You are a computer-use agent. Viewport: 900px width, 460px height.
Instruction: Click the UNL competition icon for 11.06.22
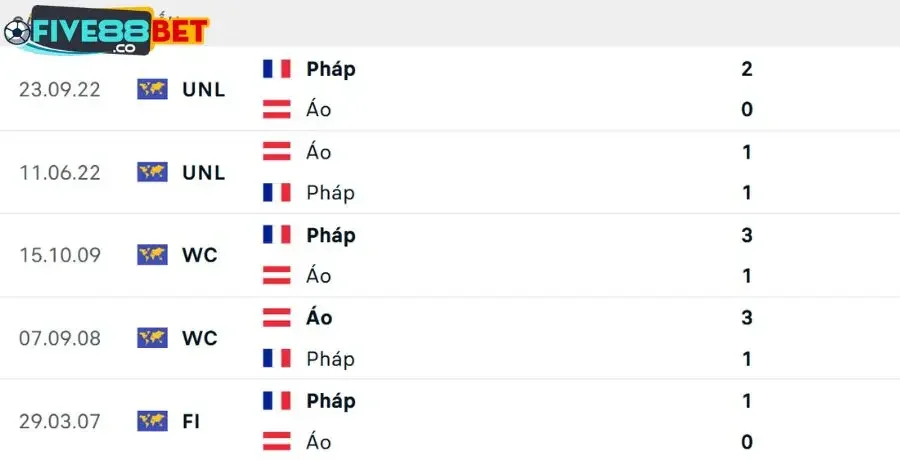click(152, 172)
